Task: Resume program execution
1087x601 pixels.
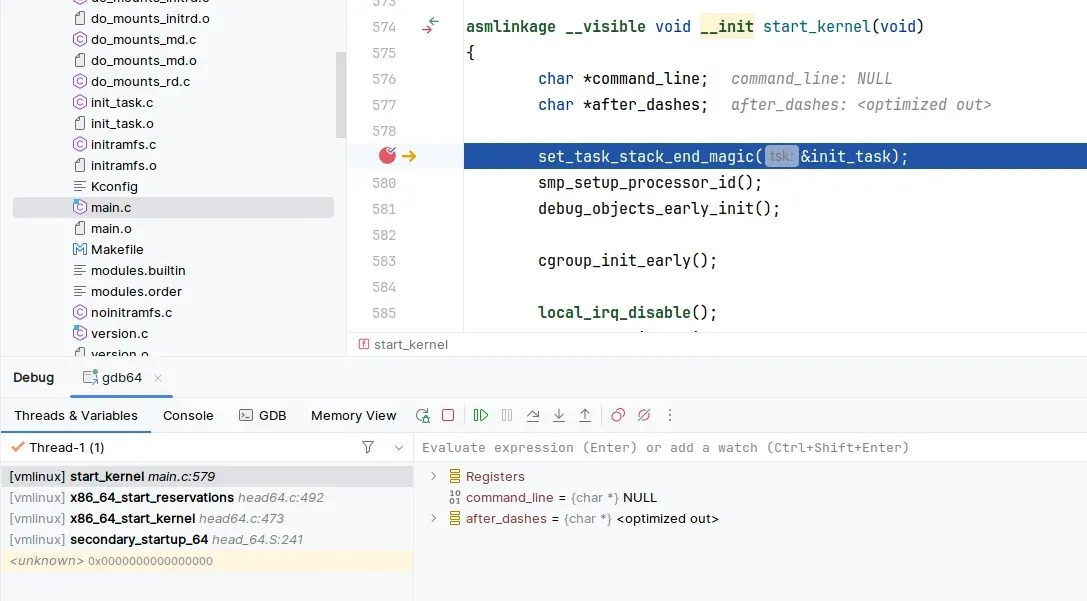Action: click(480, 415)
